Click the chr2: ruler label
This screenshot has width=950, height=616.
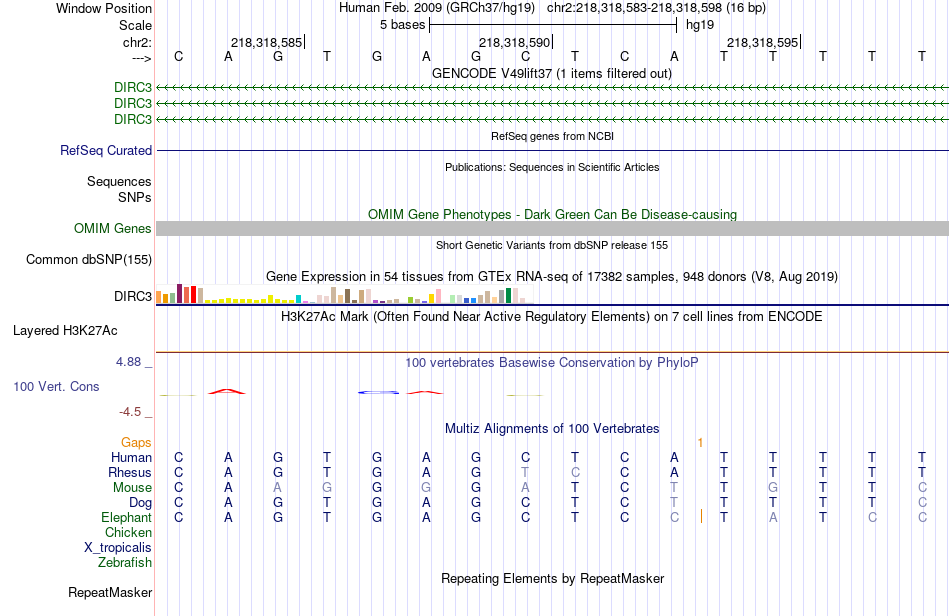[x=137, y=42]
